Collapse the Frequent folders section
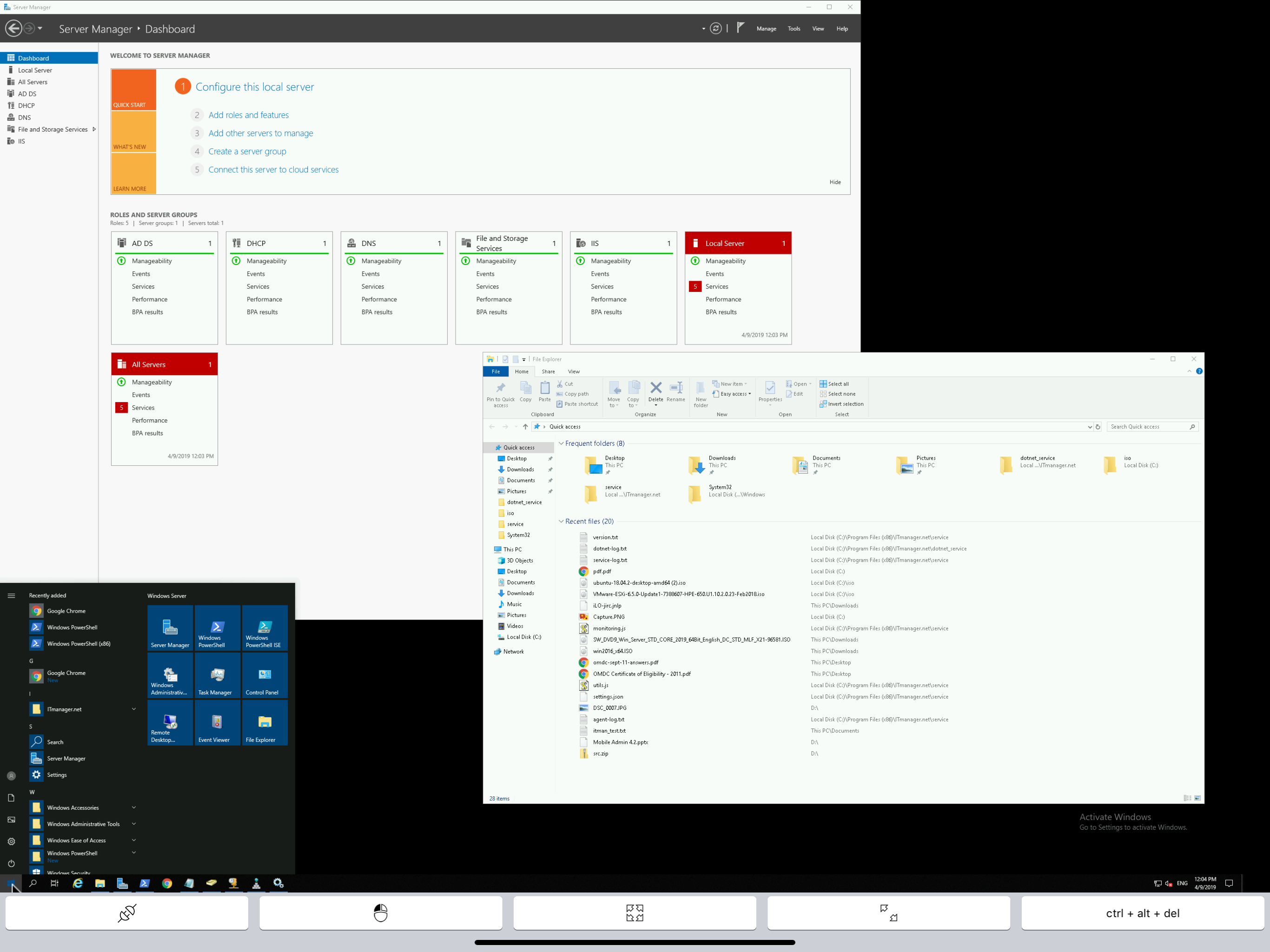The image size is (1270, 952). point(561,443)
